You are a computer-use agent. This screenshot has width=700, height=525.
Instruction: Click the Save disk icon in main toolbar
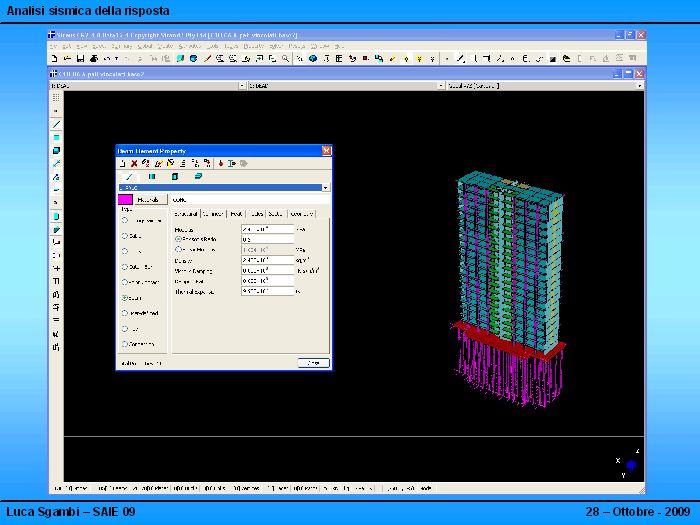pos(79,59)
